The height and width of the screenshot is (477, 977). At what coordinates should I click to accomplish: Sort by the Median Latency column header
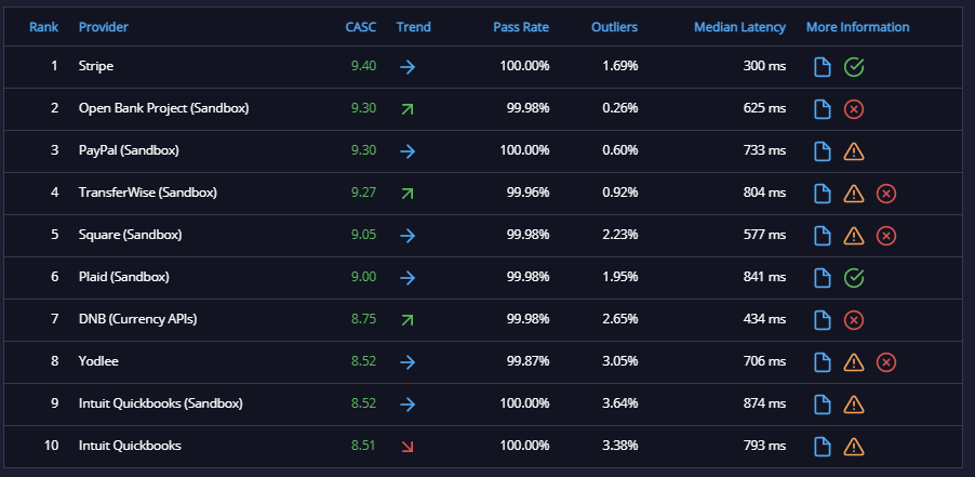(740, 27)
